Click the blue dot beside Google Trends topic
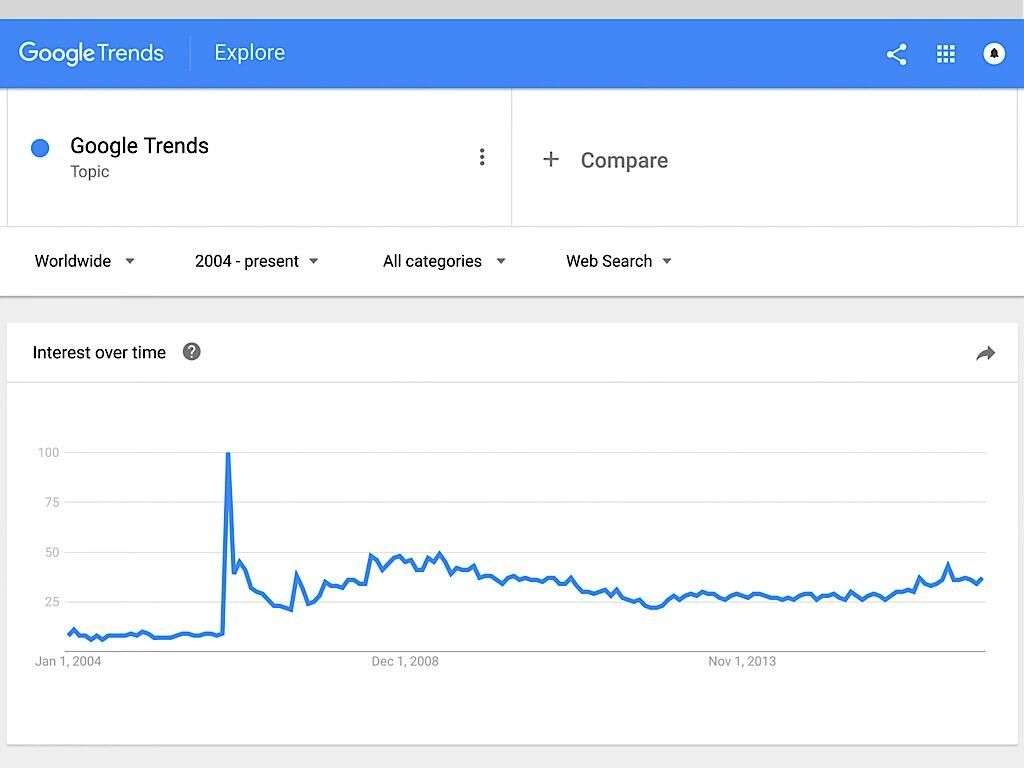 pos(40,148)
